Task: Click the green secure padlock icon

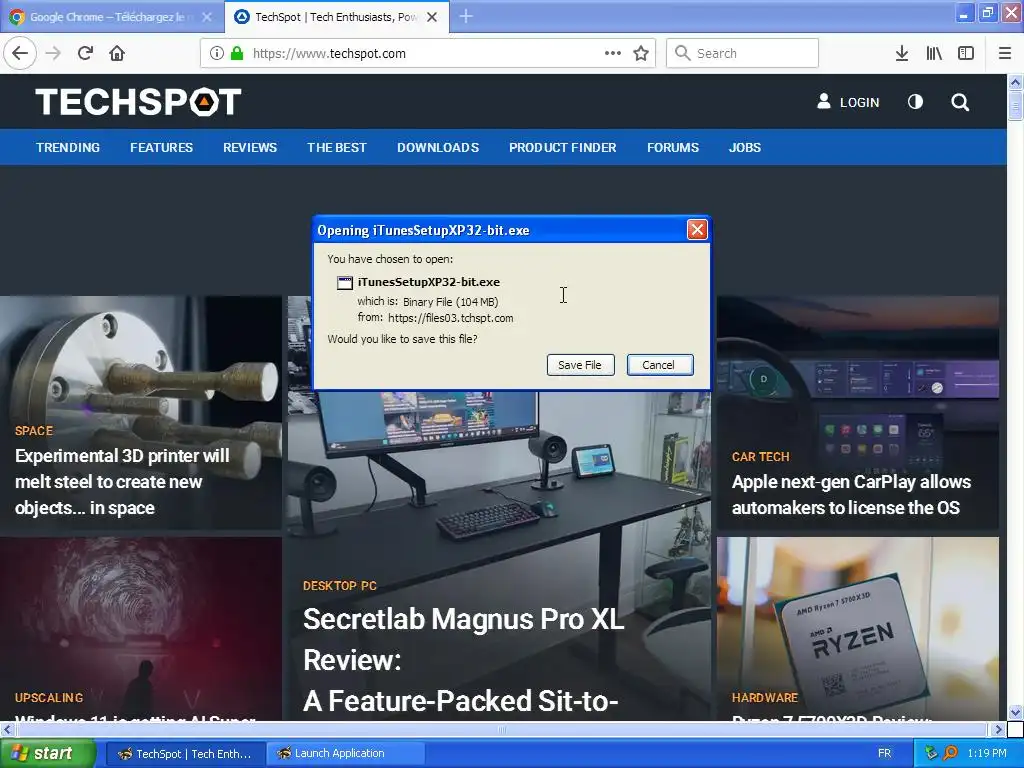Action: [237, 53]
